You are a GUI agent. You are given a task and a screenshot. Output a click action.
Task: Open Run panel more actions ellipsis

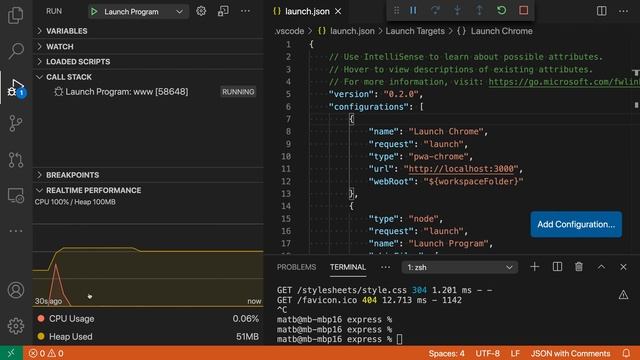pos(245,11)
